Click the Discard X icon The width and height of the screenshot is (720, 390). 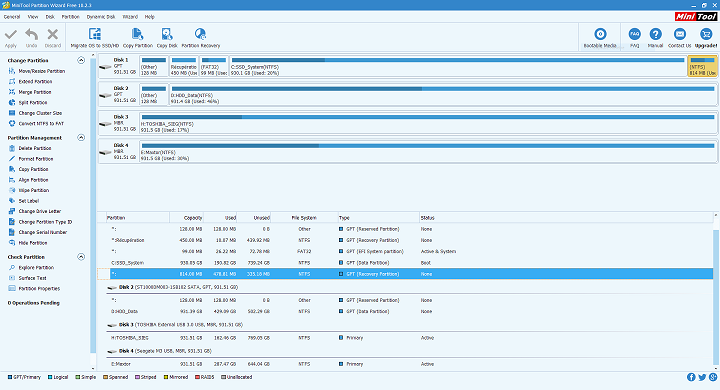(x=53, y=34)
